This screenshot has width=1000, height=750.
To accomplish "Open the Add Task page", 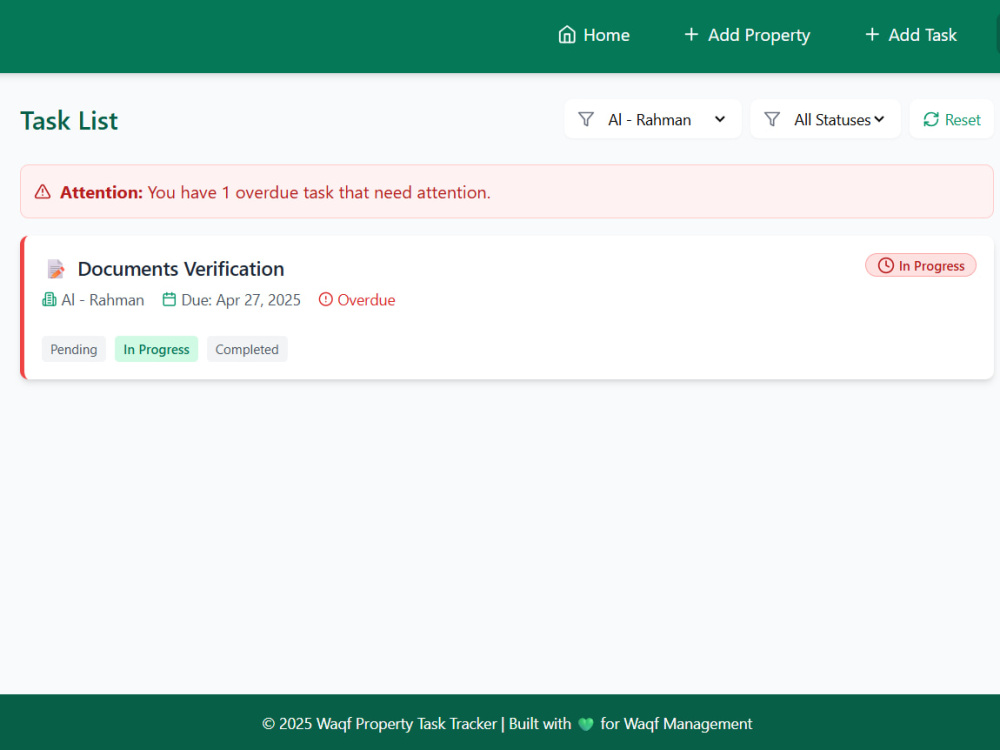I will [911, 35].
